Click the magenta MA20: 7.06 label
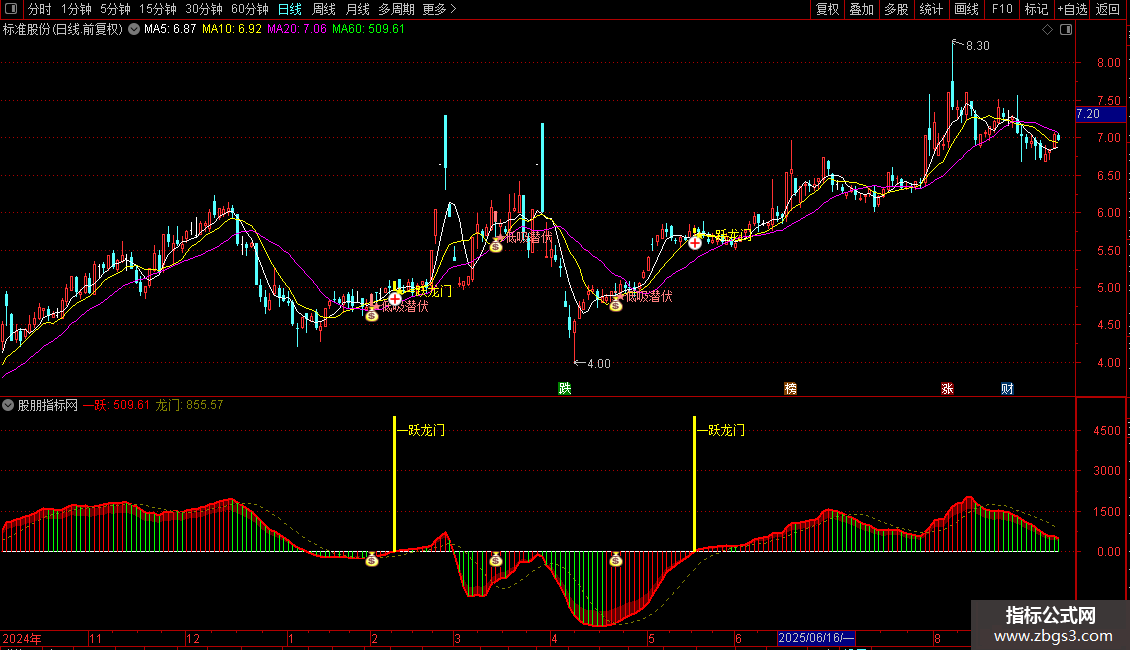 [x=297, y=29]
